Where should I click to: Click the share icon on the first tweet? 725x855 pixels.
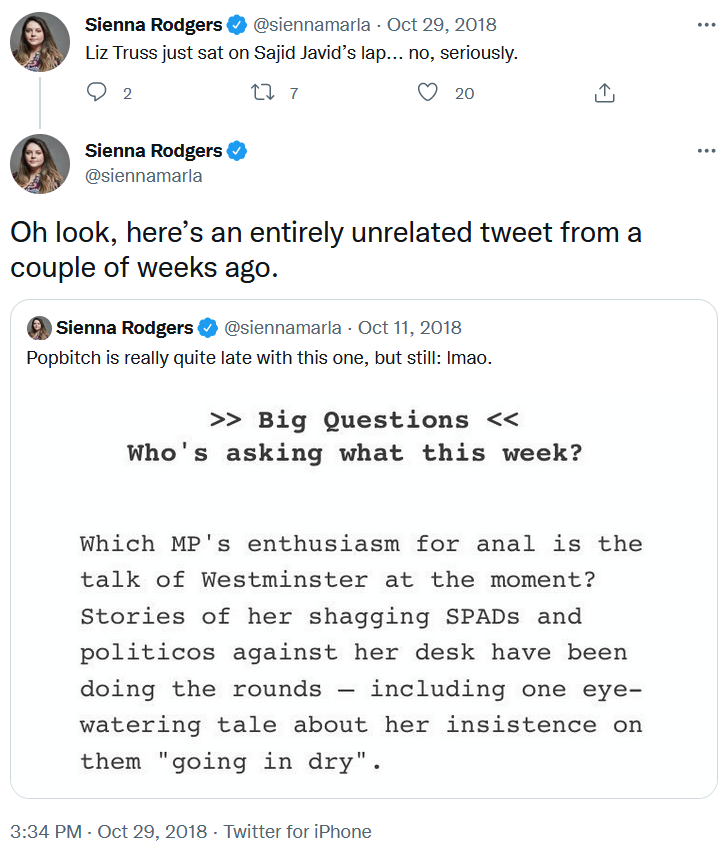tap(604, 93)
